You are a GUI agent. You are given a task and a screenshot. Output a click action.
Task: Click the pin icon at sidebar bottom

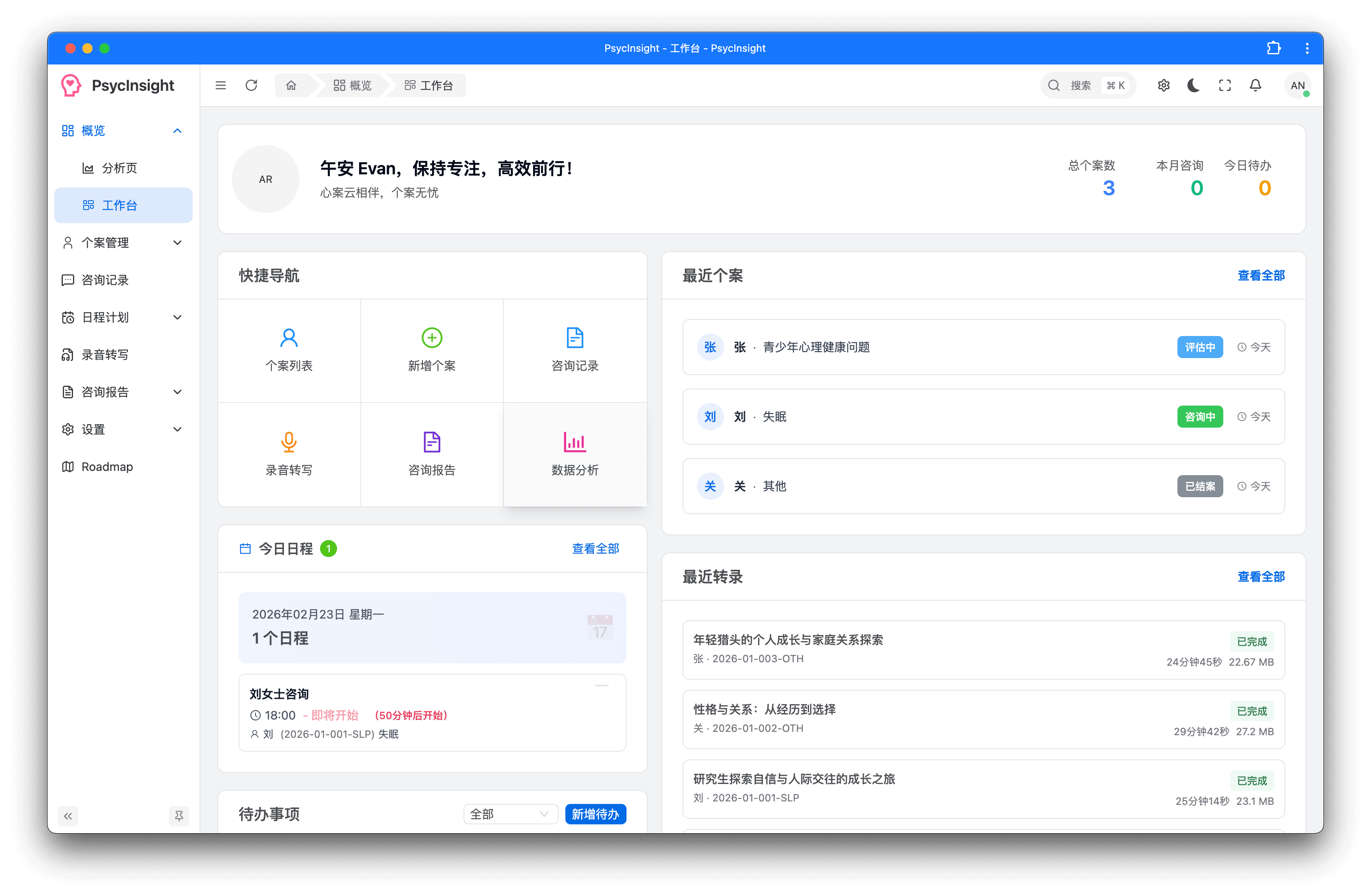pos(179,816)
